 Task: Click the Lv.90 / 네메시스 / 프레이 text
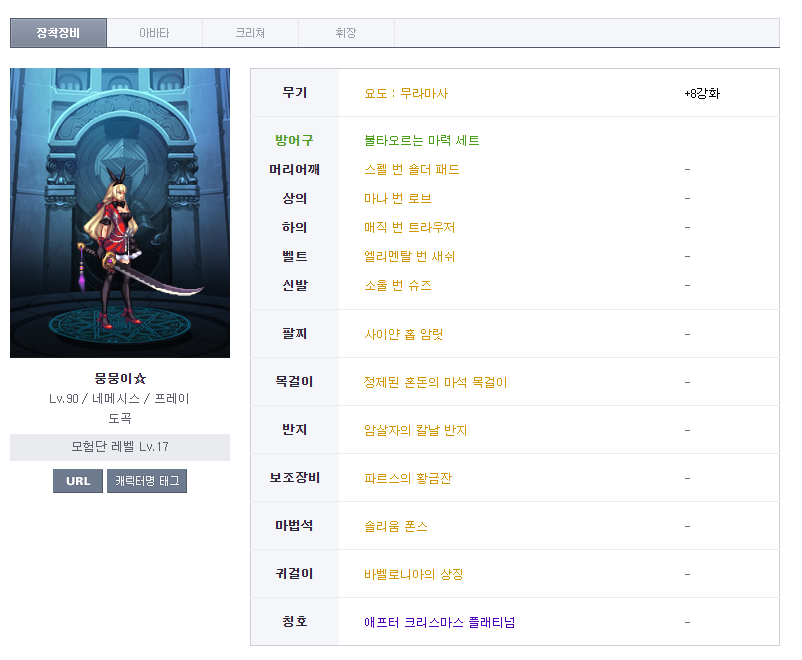[x=119, y=399]
